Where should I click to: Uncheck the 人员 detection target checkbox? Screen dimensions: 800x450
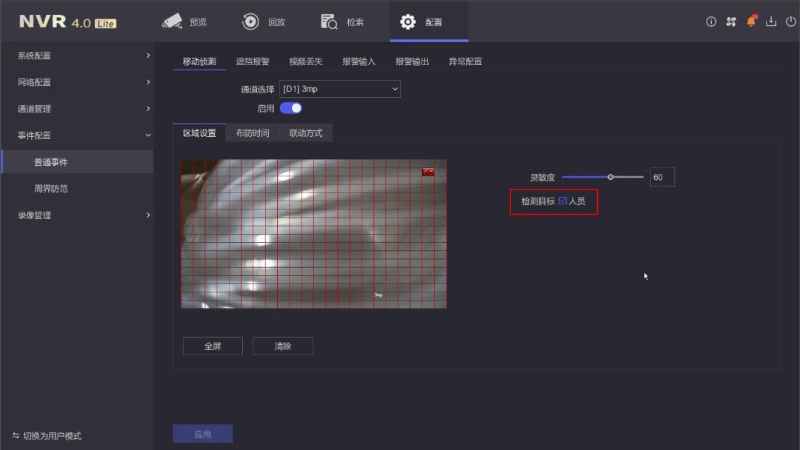(x=563, y=201)
